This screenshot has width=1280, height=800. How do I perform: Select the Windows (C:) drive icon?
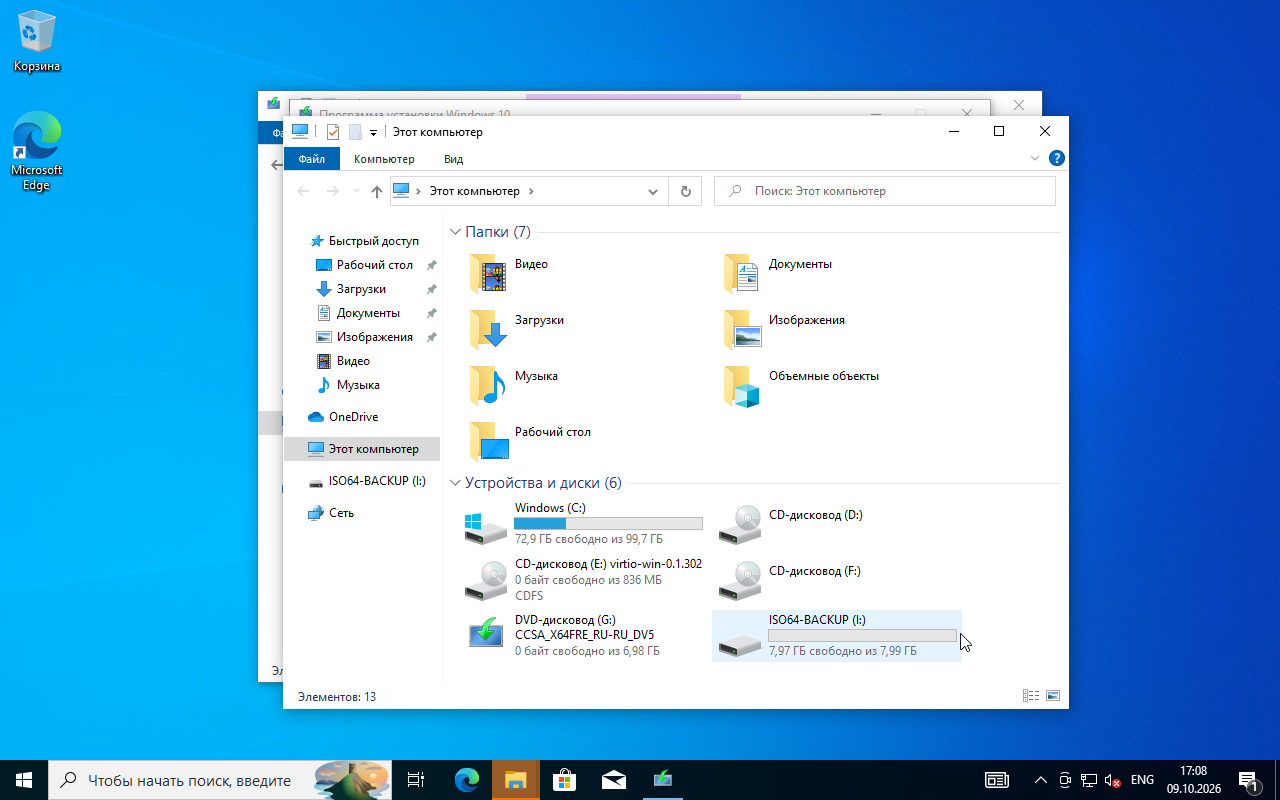tap(487, 526)
